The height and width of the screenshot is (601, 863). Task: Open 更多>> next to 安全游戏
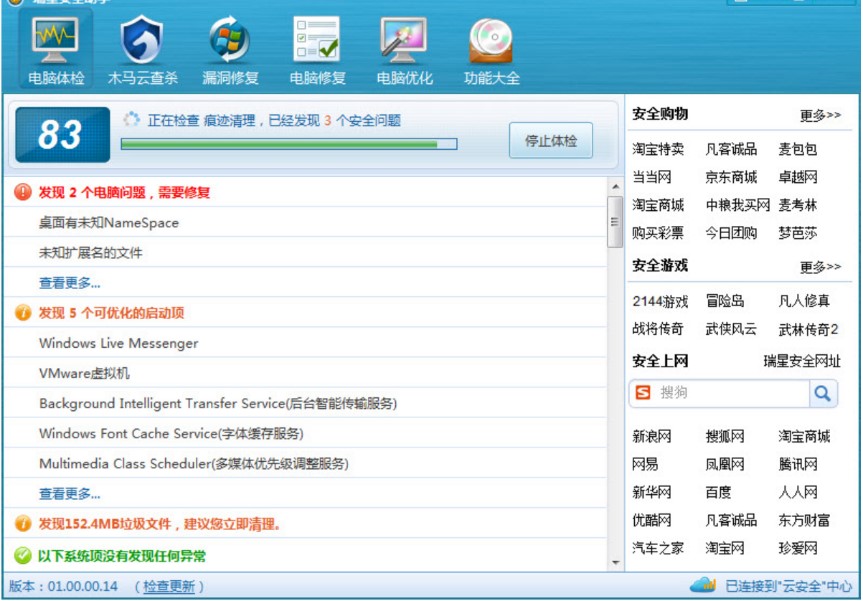(x=820, y=267)
